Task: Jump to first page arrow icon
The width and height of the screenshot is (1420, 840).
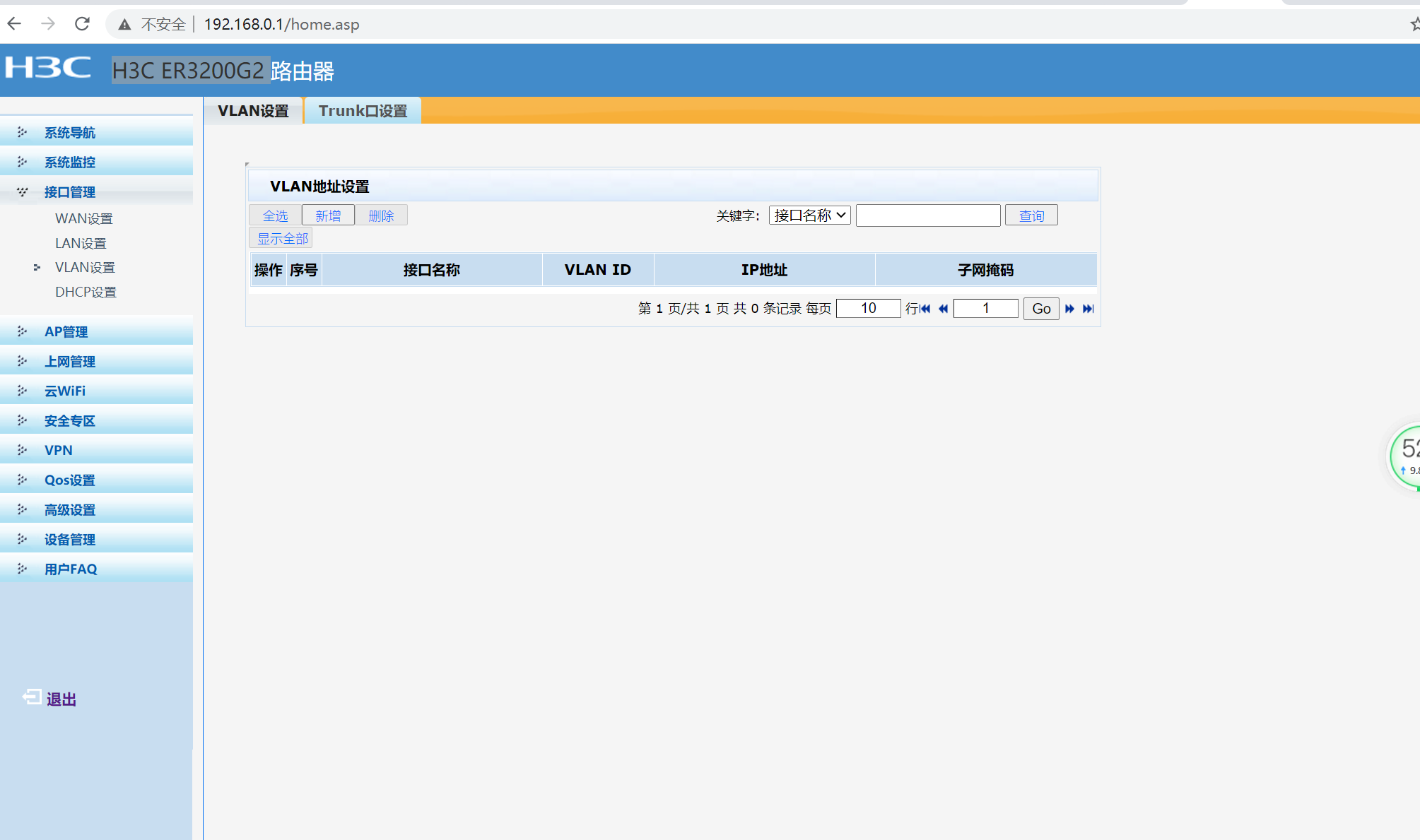Action: pos(925,309)
